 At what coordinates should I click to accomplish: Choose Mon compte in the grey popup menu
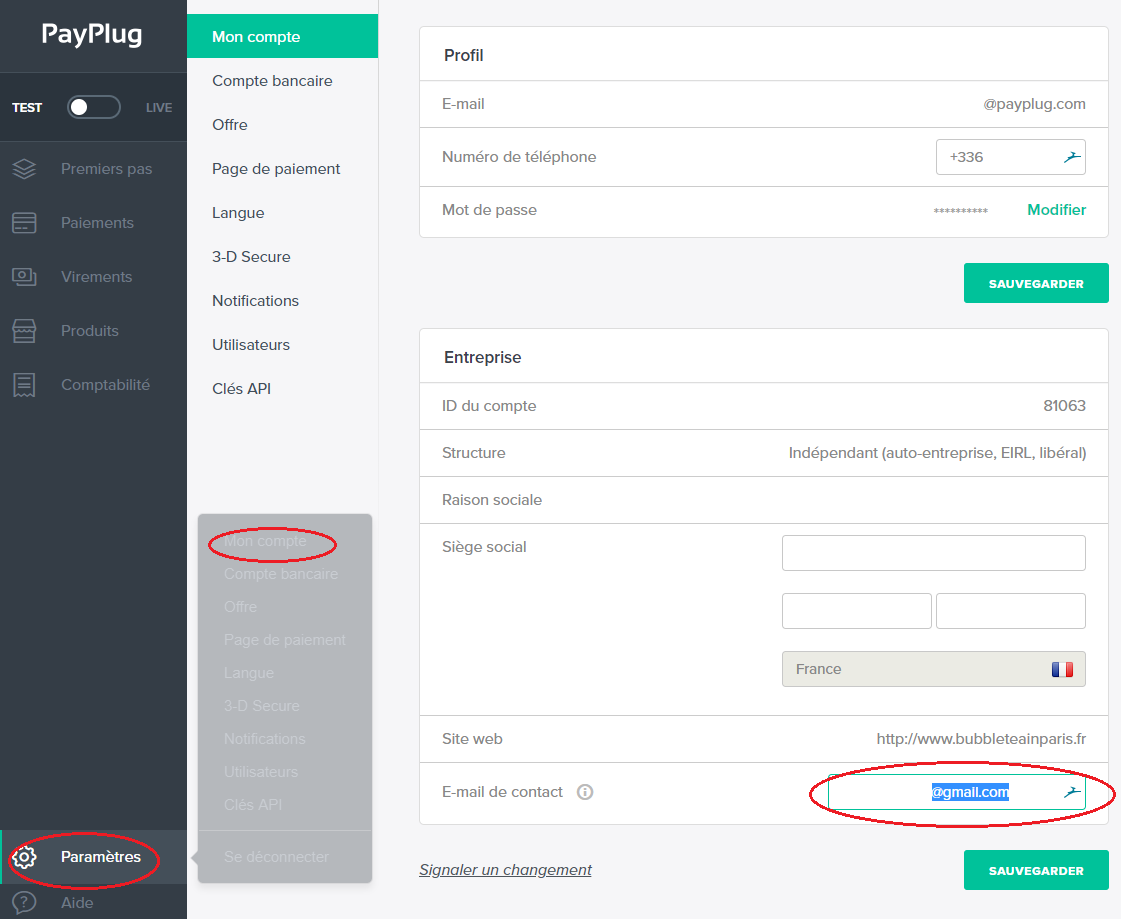click(x=265, y=541)
